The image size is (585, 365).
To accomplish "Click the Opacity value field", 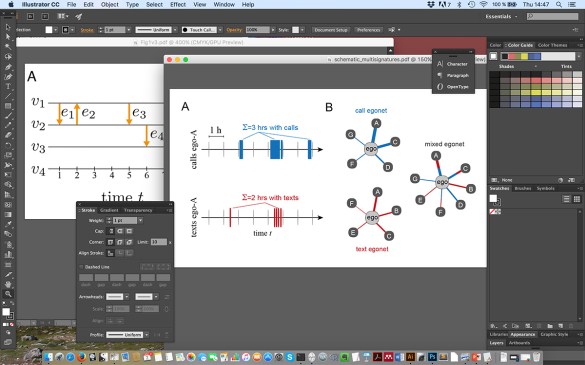I will [257, 30].
